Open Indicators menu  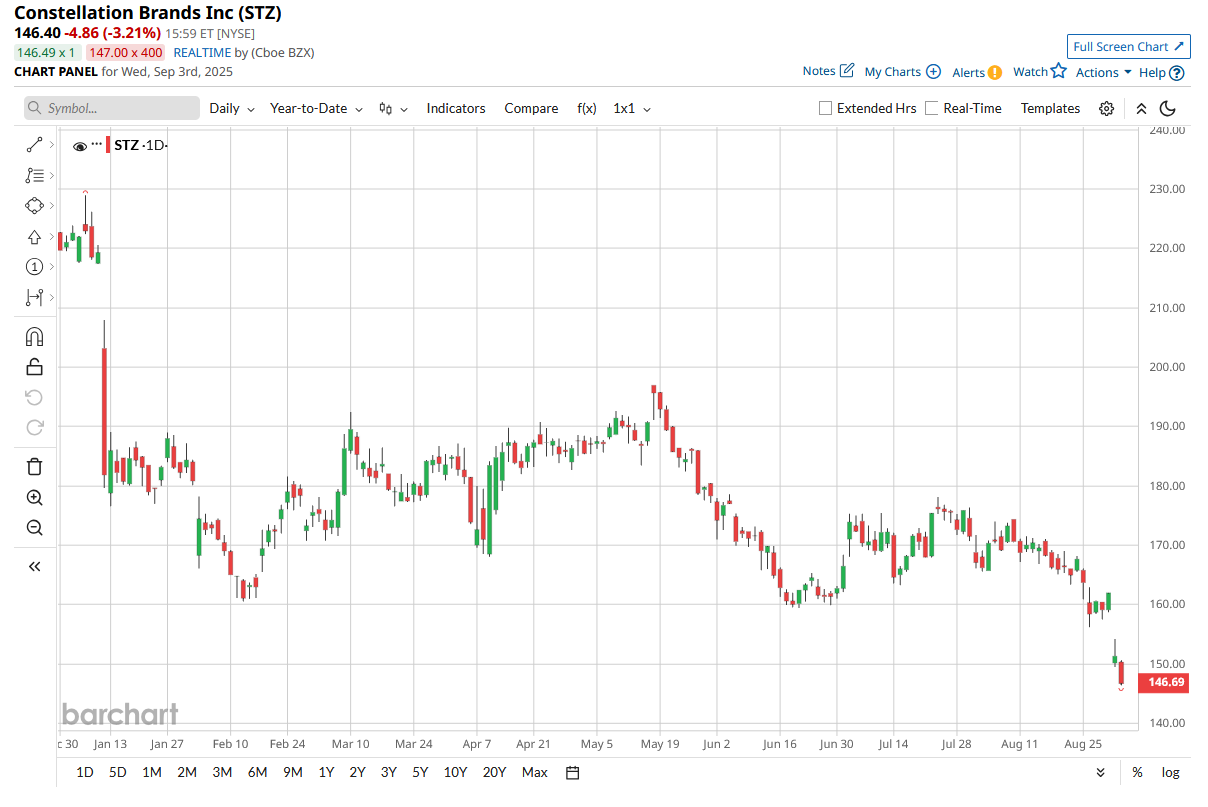coord(456,108)
